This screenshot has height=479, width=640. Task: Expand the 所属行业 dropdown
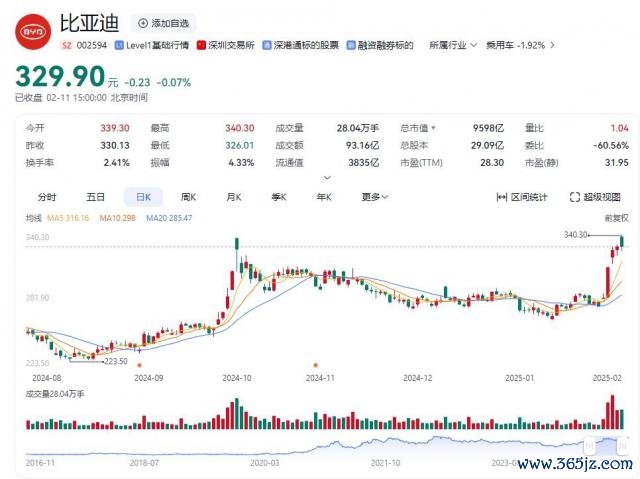453,45
